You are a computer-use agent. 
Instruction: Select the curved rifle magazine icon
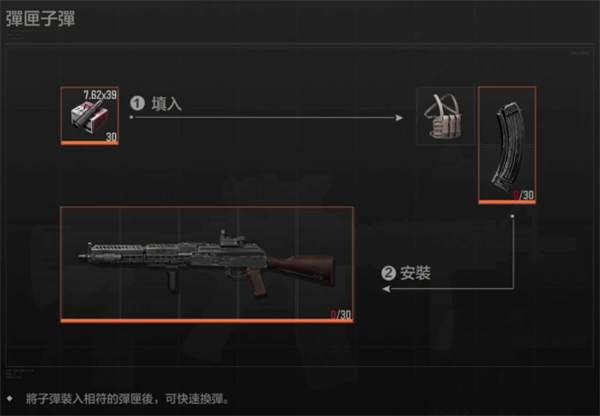point(507,146)
